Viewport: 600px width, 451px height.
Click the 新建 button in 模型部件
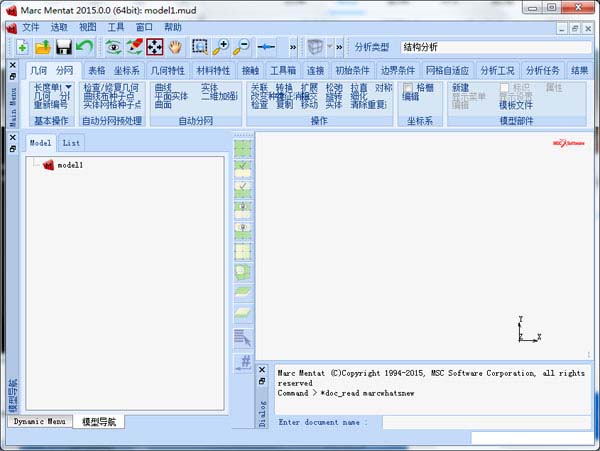(x=461, y=88)
